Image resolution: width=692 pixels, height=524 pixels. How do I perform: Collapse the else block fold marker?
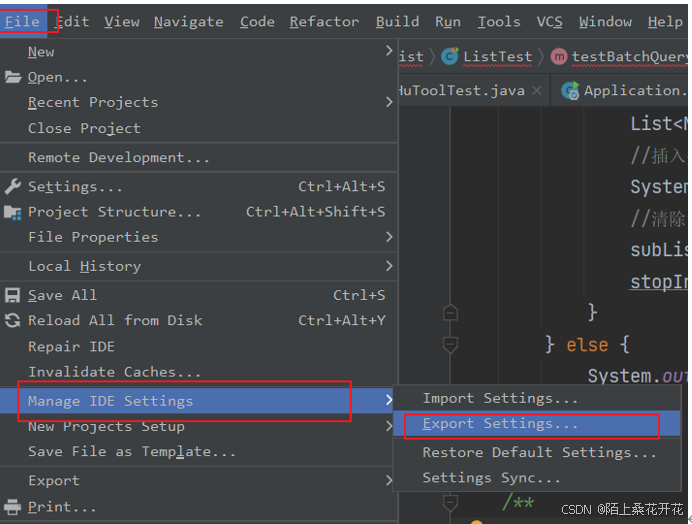click(x=450, y=344)
